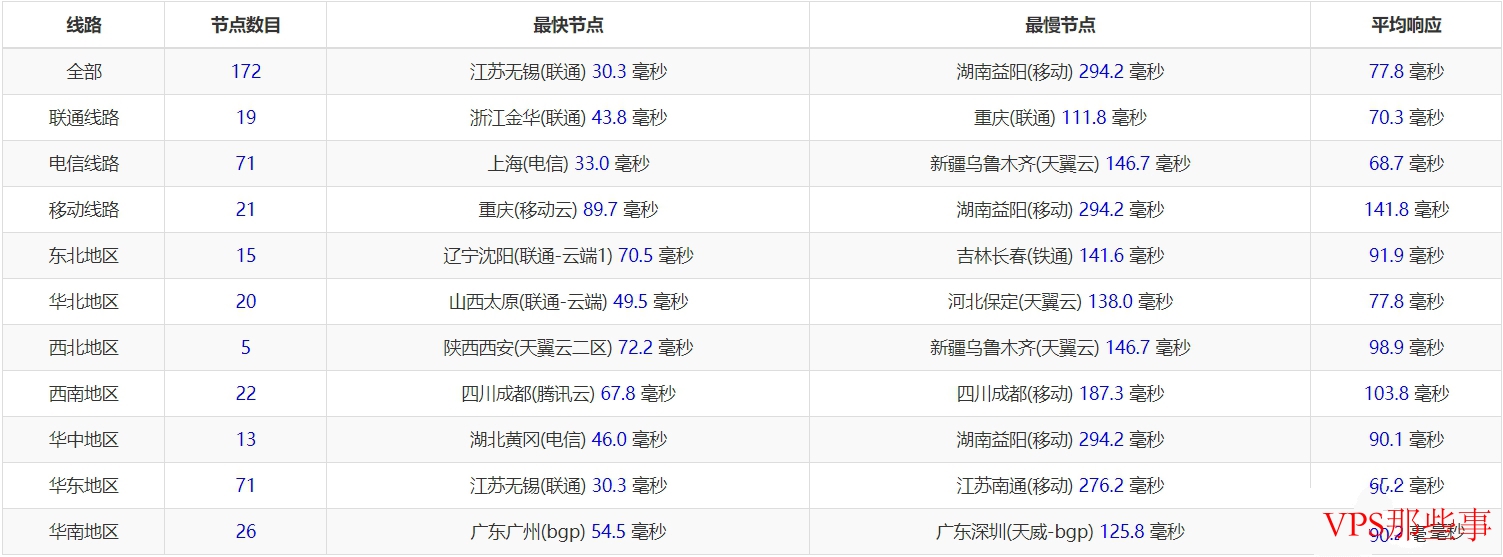Viewport: 1503px width, 557px height.
Task: Select the 电信线路 row label
Action: tap(84, 164)
